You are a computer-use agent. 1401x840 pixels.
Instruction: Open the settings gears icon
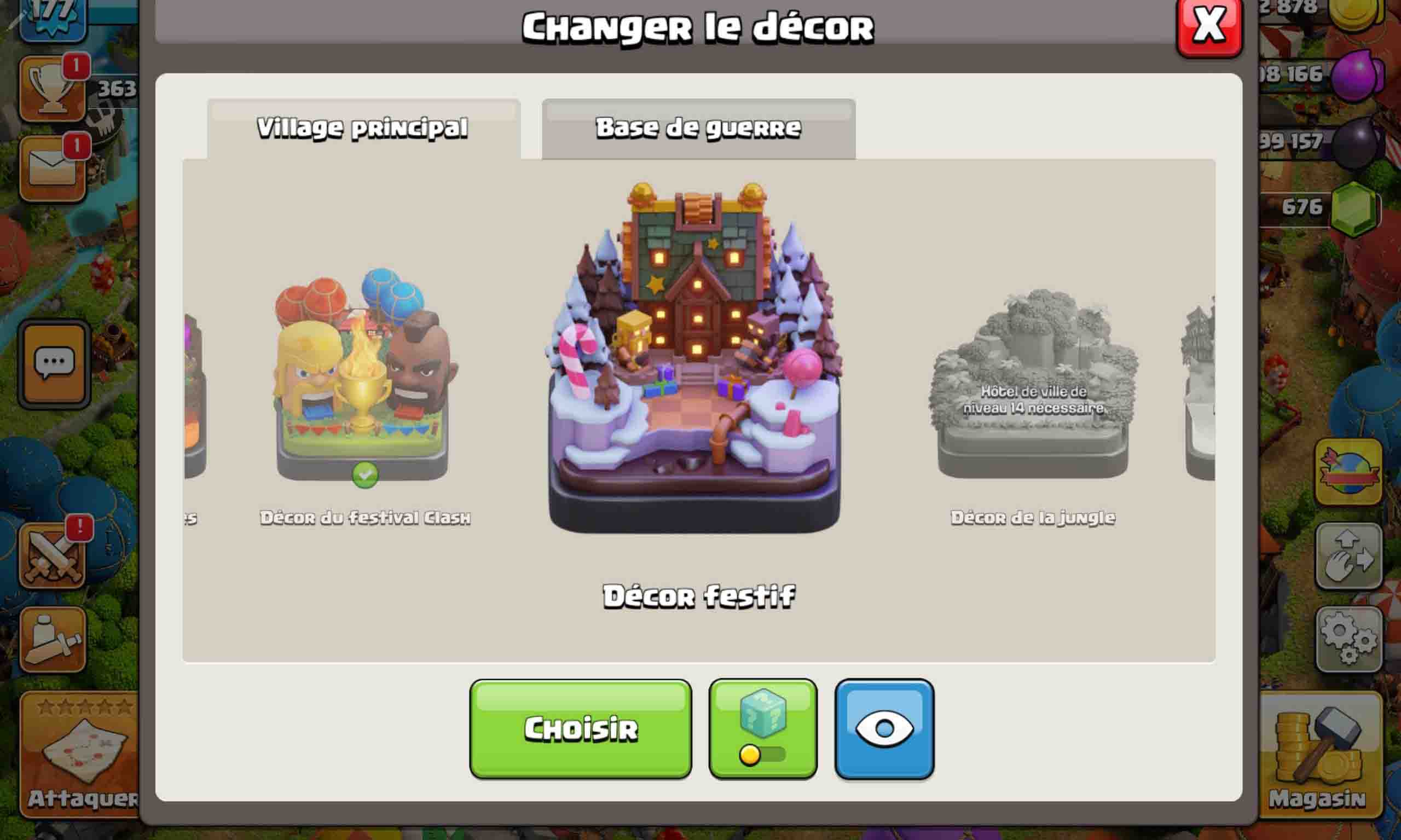coord(1349,639)
